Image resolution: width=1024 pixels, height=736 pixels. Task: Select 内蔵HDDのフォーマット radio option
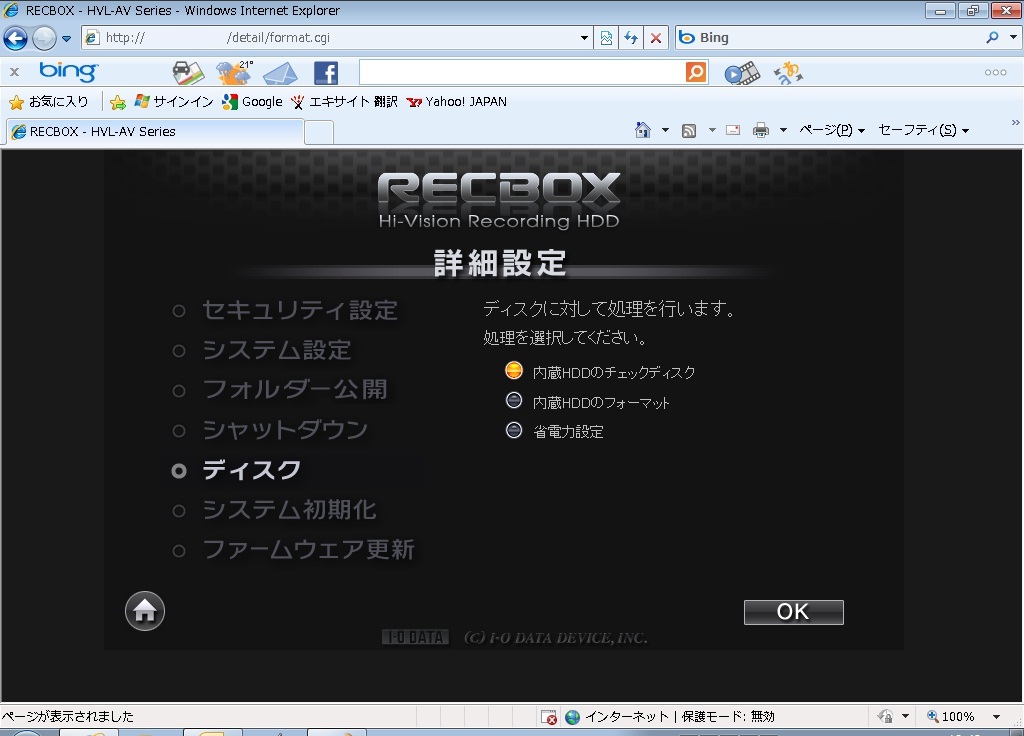[514, 400]
